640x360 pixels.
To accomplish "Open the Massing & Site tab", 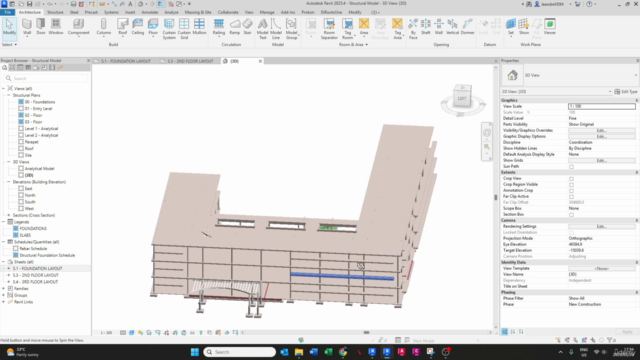I will tap(198, 12).
